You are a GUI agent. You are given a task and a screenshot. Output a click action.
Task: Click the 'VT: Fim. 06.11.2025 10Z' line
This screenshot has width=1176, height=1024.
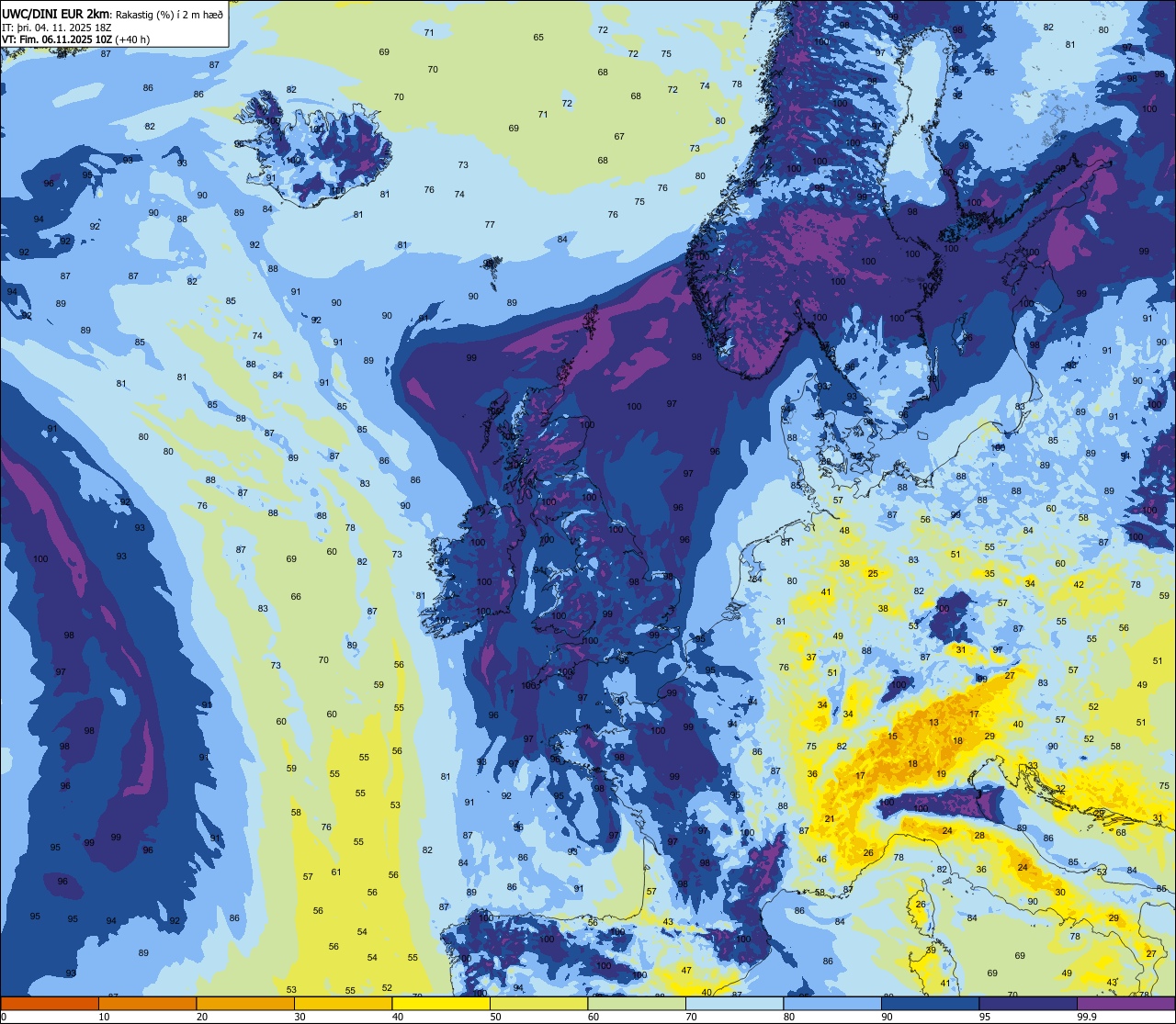(57, 39)
